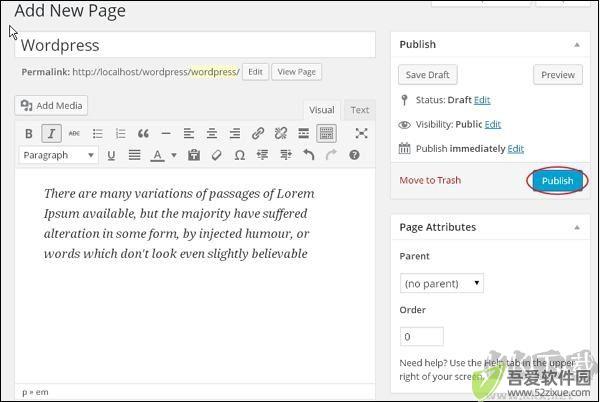Screen dimensions: 600x402
Task: Edit the permalink slug
Action: pyautogui.click(x=255, y=72)
